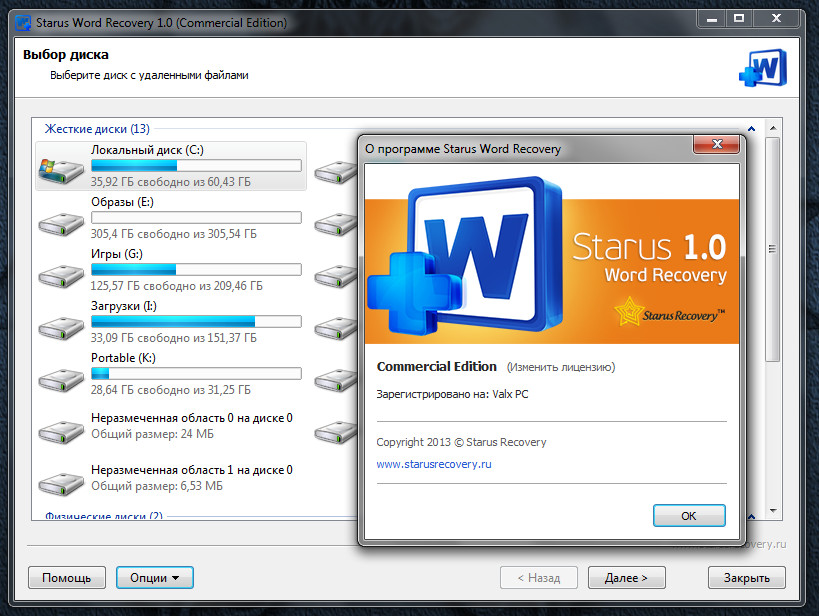Image resolution: width=819 pixels, height=616 pixels.
Task: Click the Неразмеченная область 0 disk icon
Action: pos(61,432)
